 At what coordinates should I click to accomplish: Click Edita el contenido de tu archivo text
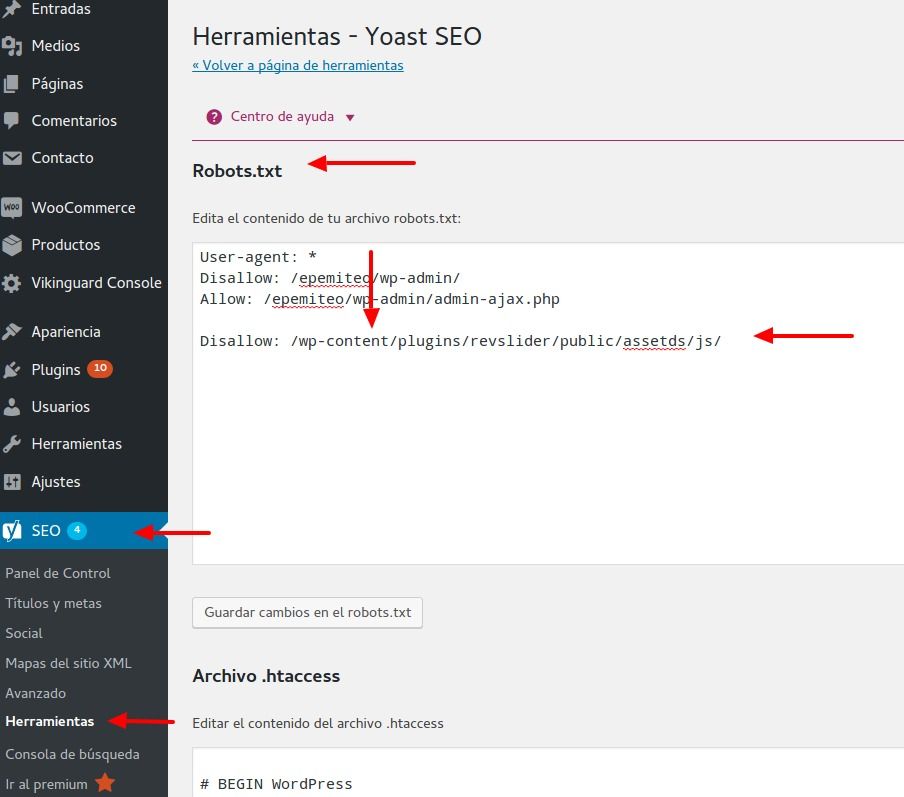326,219
